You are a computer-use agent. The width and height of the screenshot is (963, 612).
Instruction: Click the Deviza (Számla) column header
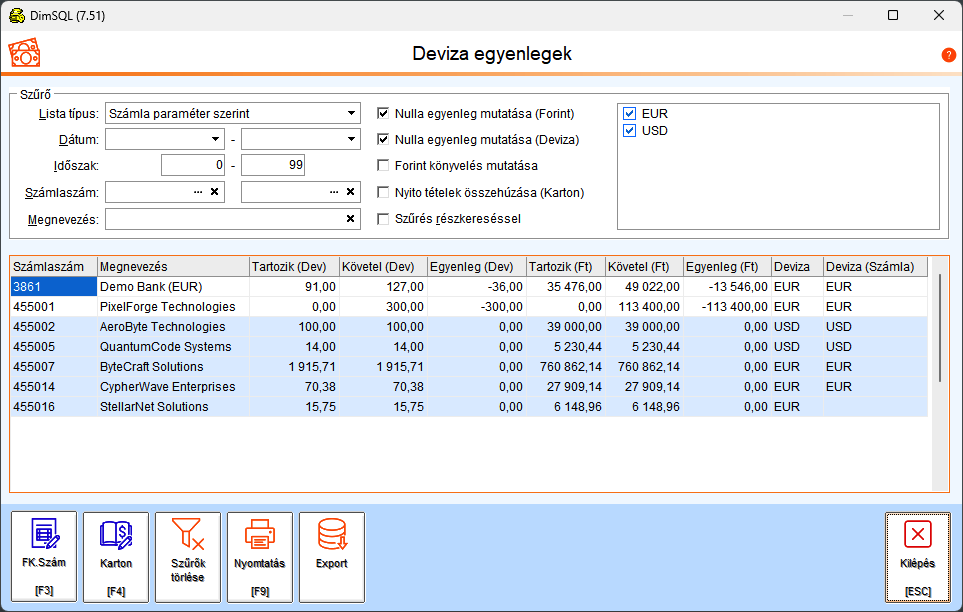click(876, 267)
